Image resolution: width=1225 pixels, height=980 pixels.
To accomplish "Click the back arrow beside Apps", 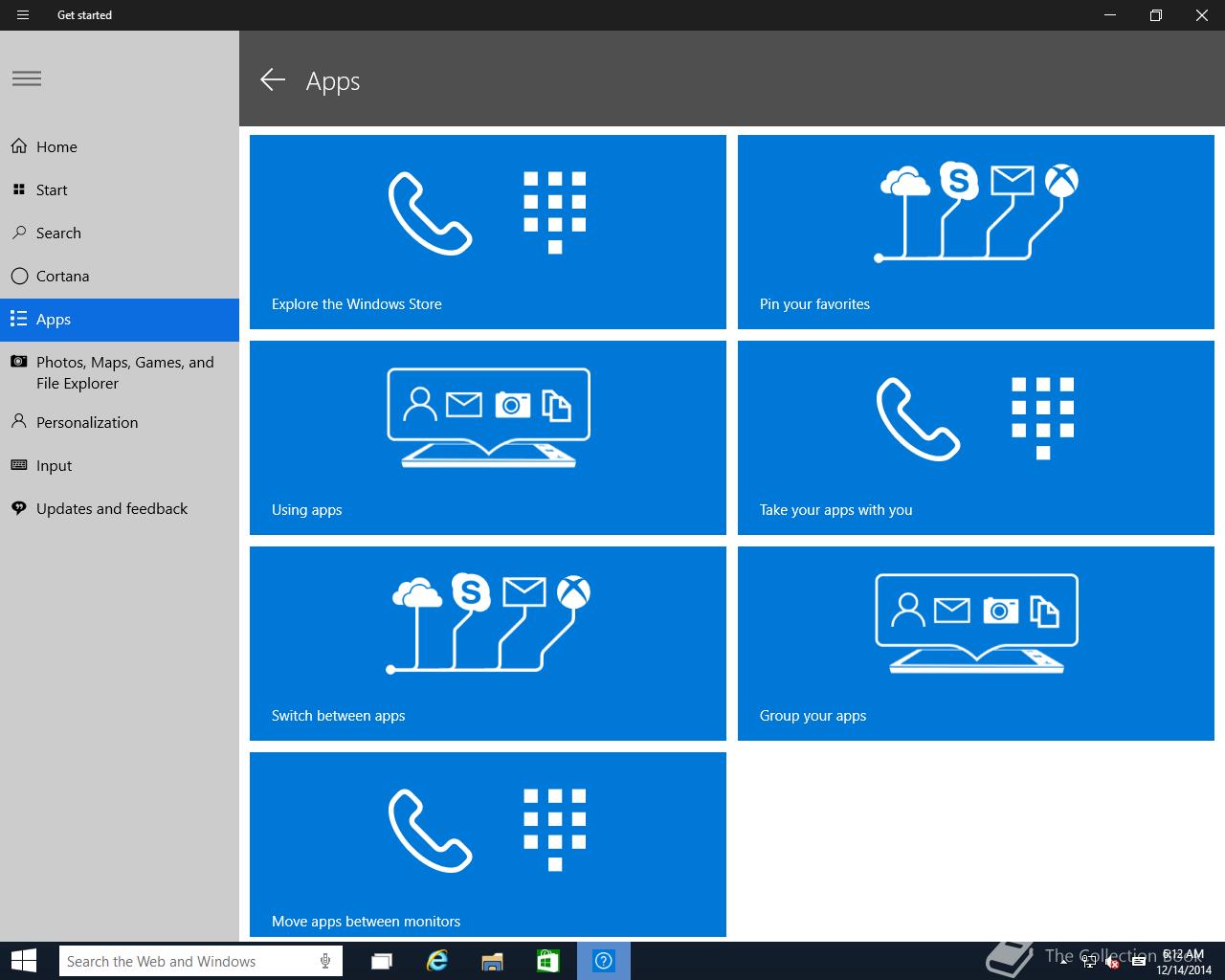I will coord(273,80).
